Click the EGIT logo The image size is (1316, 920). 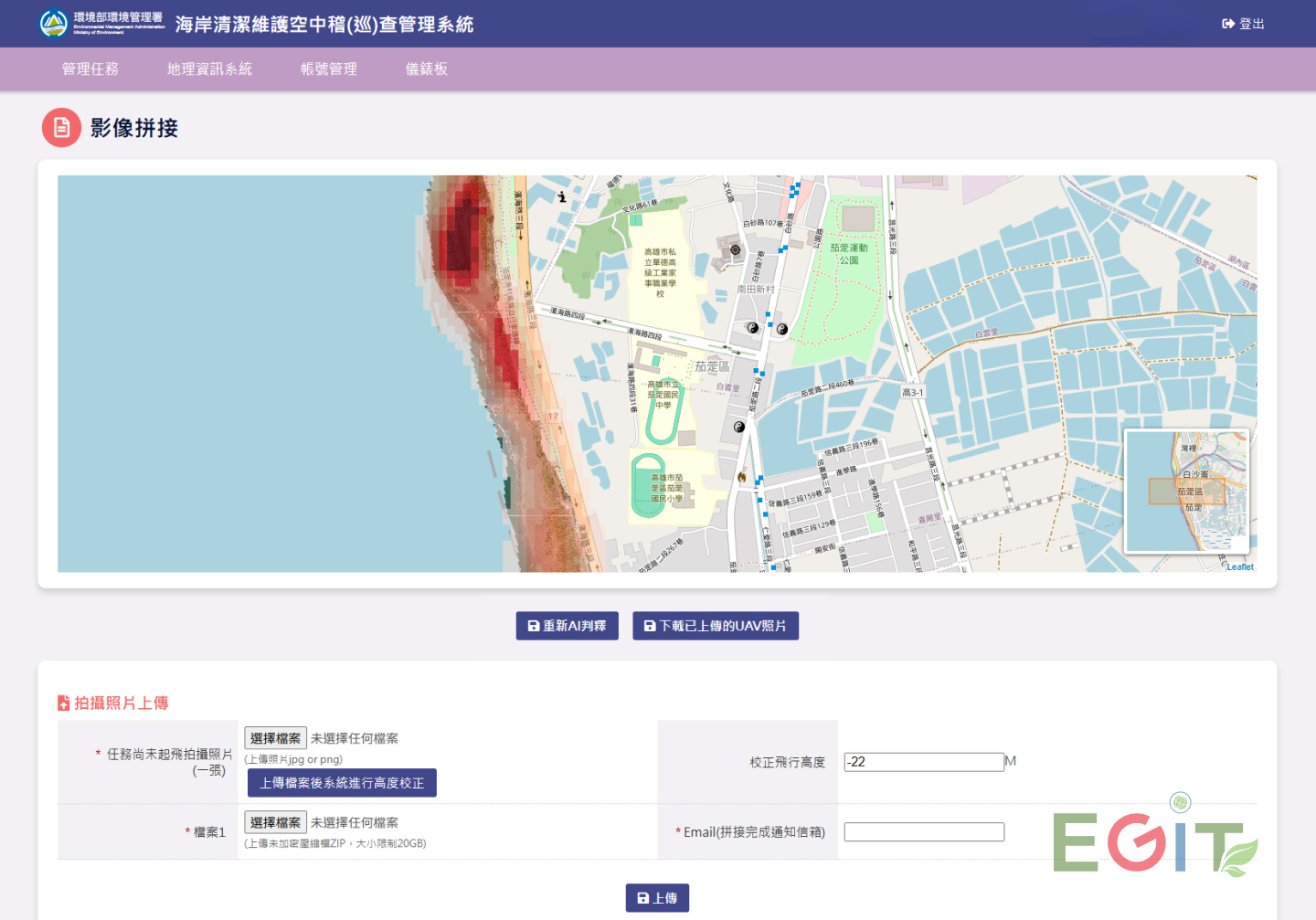(x=1155, y=836)
